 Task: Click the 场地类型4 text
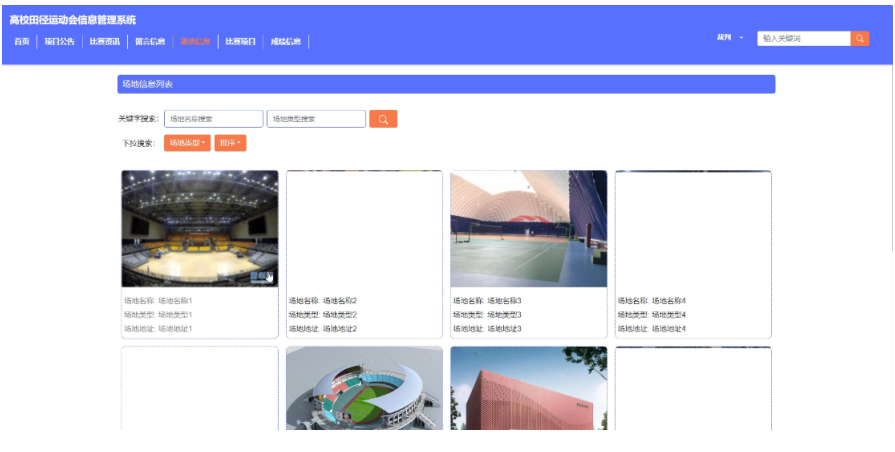point(669,314)
